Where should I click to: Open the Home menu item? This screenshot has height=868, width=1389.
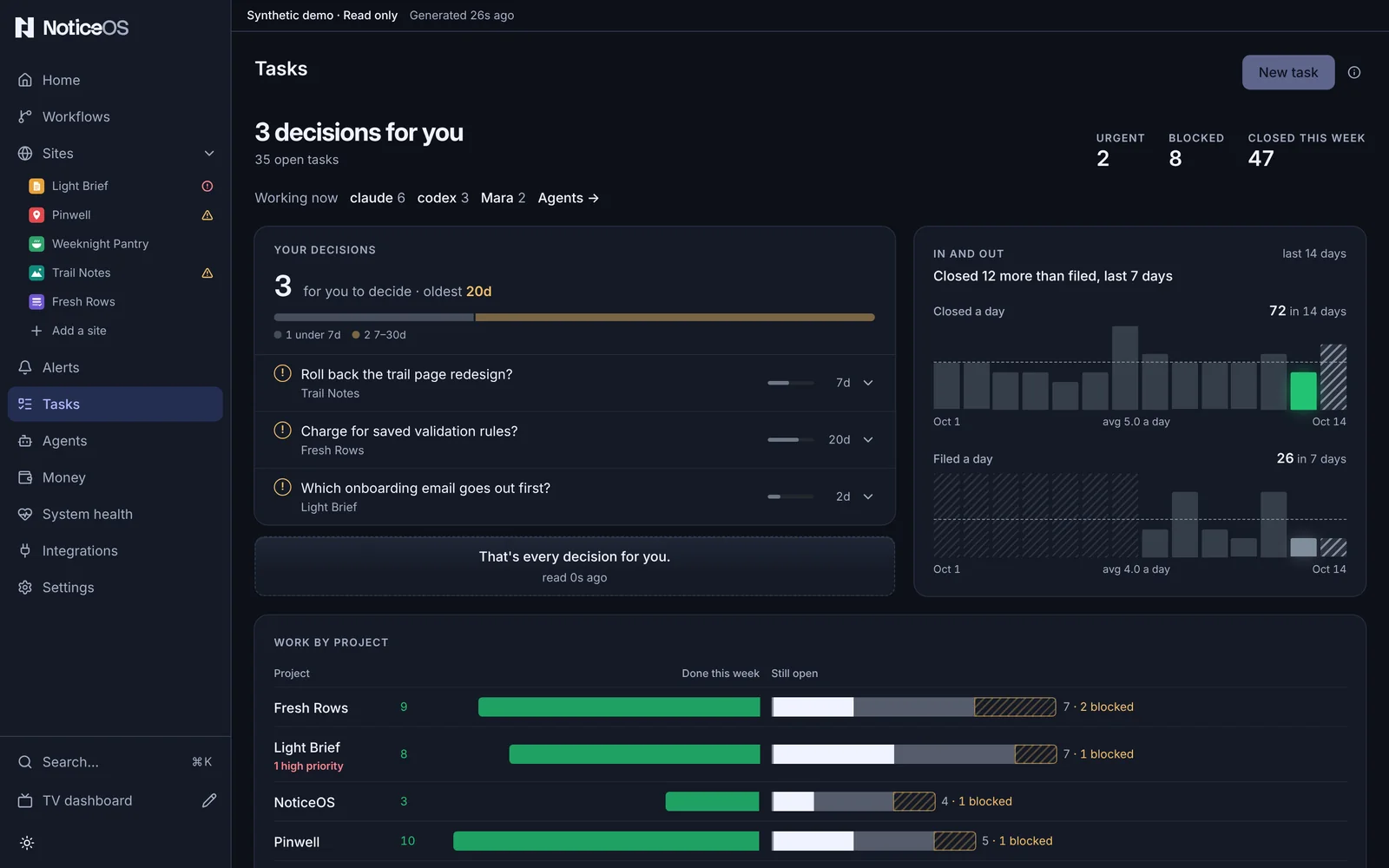click(115, 80)
